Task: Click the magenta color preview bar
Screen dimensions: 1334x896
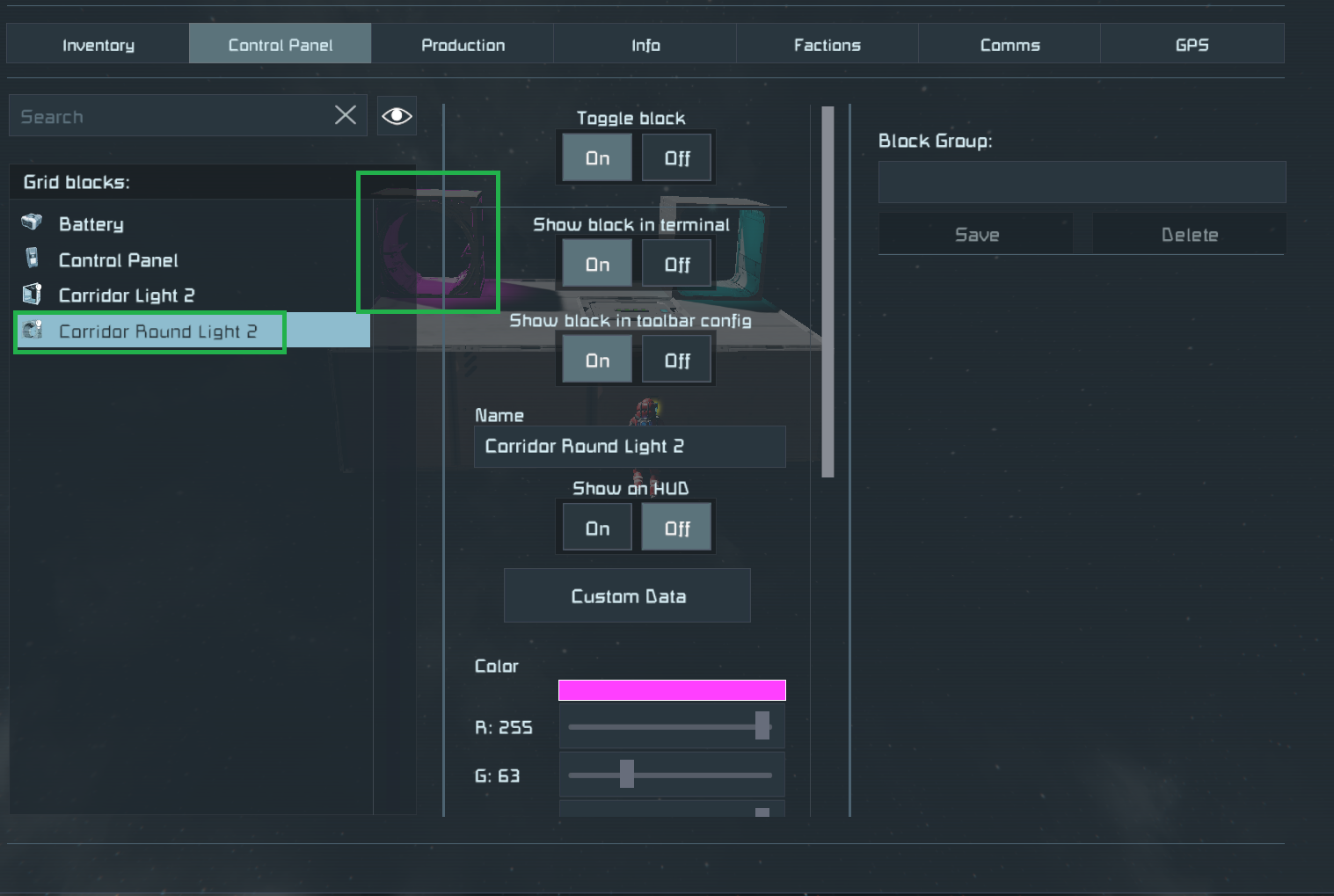Action: pos(672,690)
